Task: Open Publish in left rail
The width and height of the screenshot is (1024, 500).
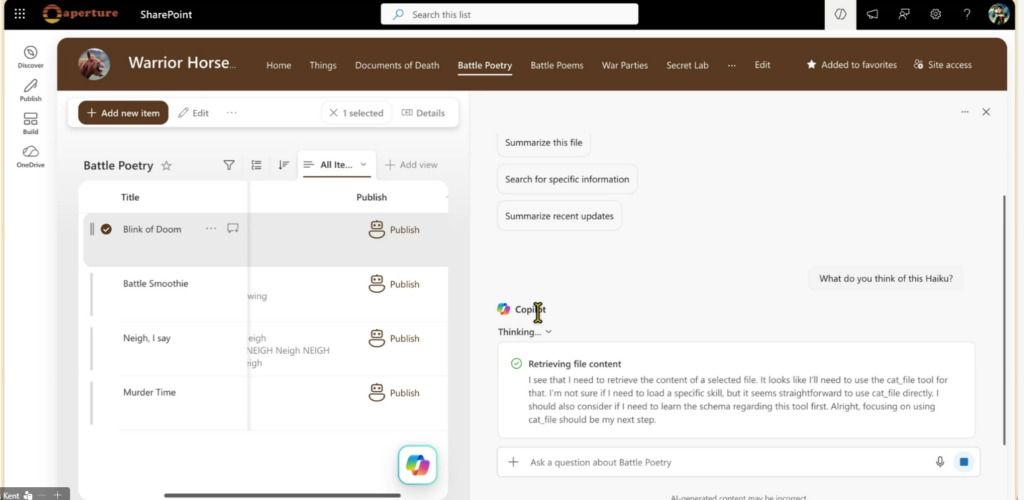Action: click(31, 90)
